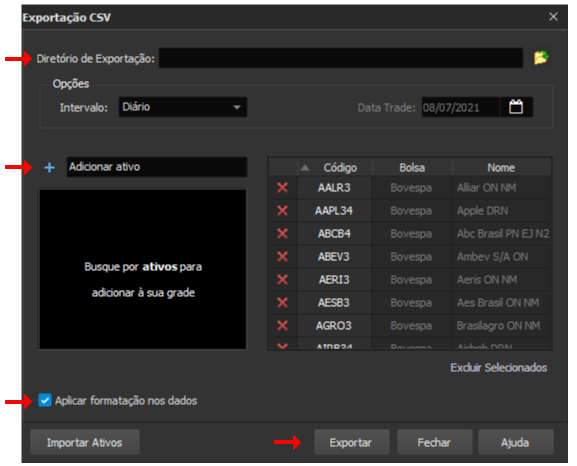
Task: Click Bovespa cell in AALR3 row
Action: pos(412,188)
